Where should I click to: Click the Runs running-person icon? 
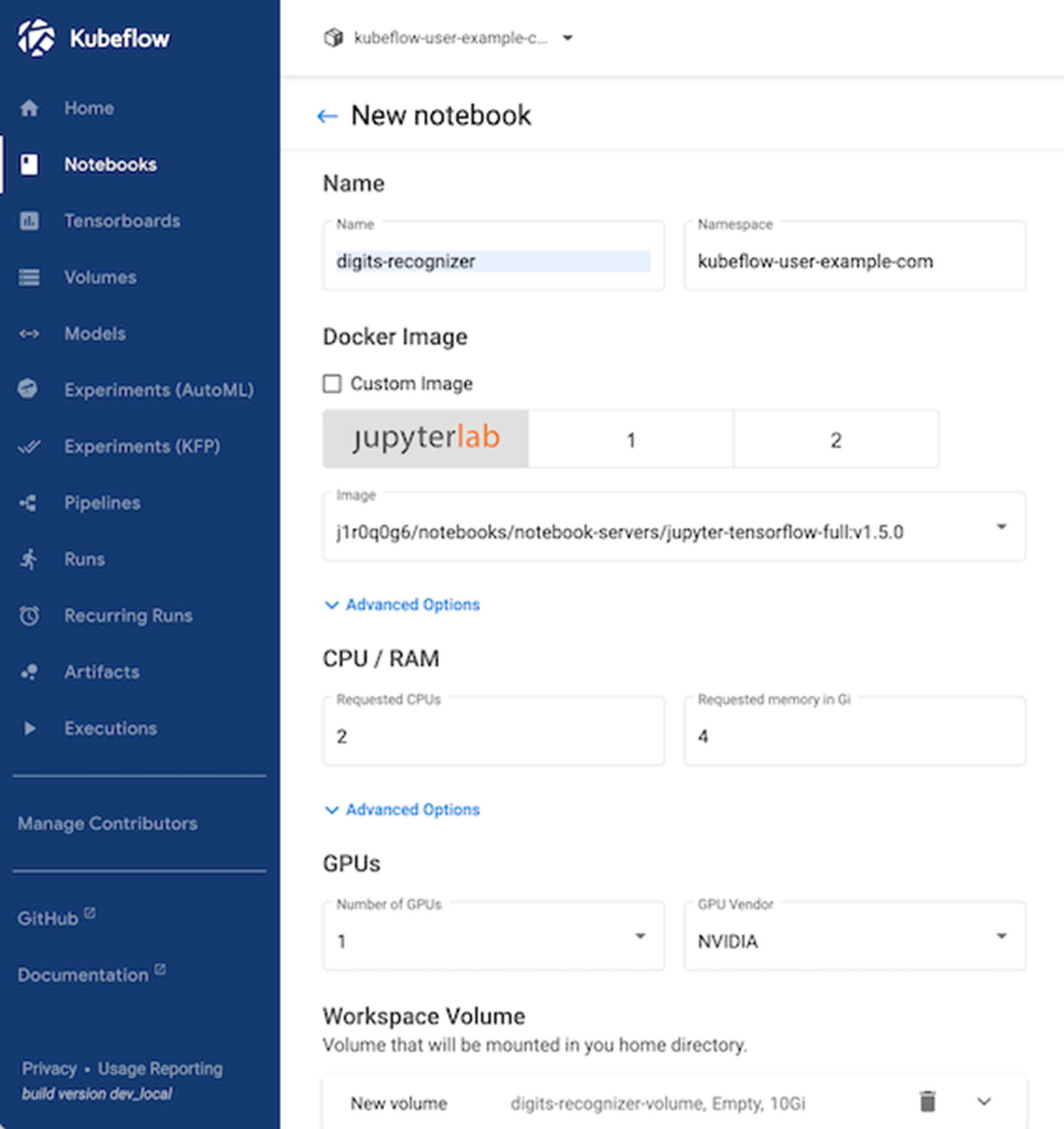pos(29,559)
